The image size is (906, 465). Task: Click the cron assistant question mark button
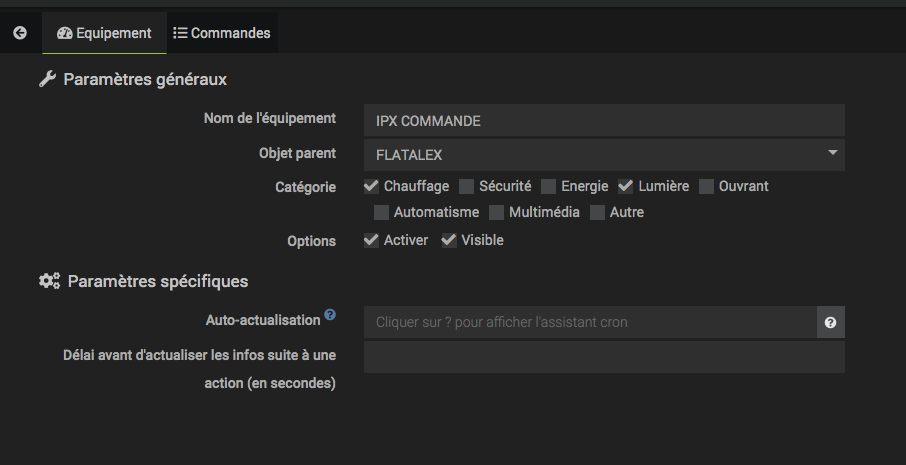click(830, 323)
